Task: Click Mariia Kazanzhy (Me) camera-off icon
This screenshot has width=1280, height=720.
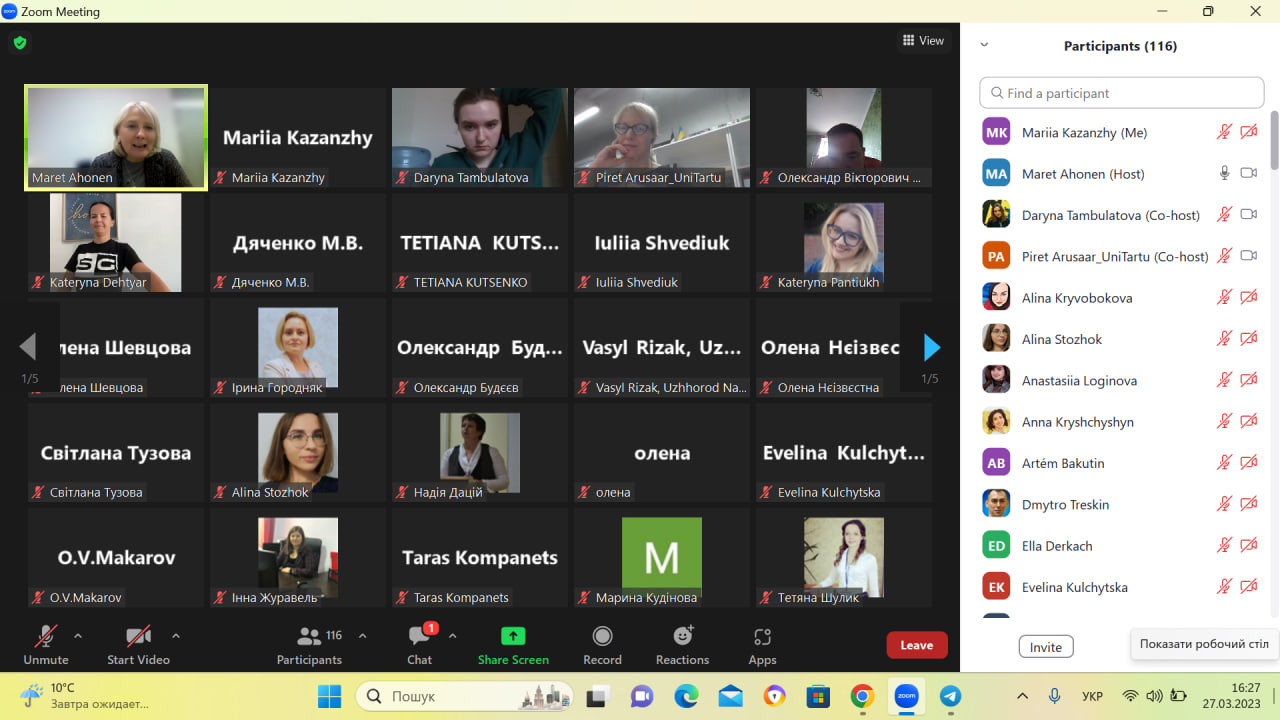Action: click(x=1248, y=132)
